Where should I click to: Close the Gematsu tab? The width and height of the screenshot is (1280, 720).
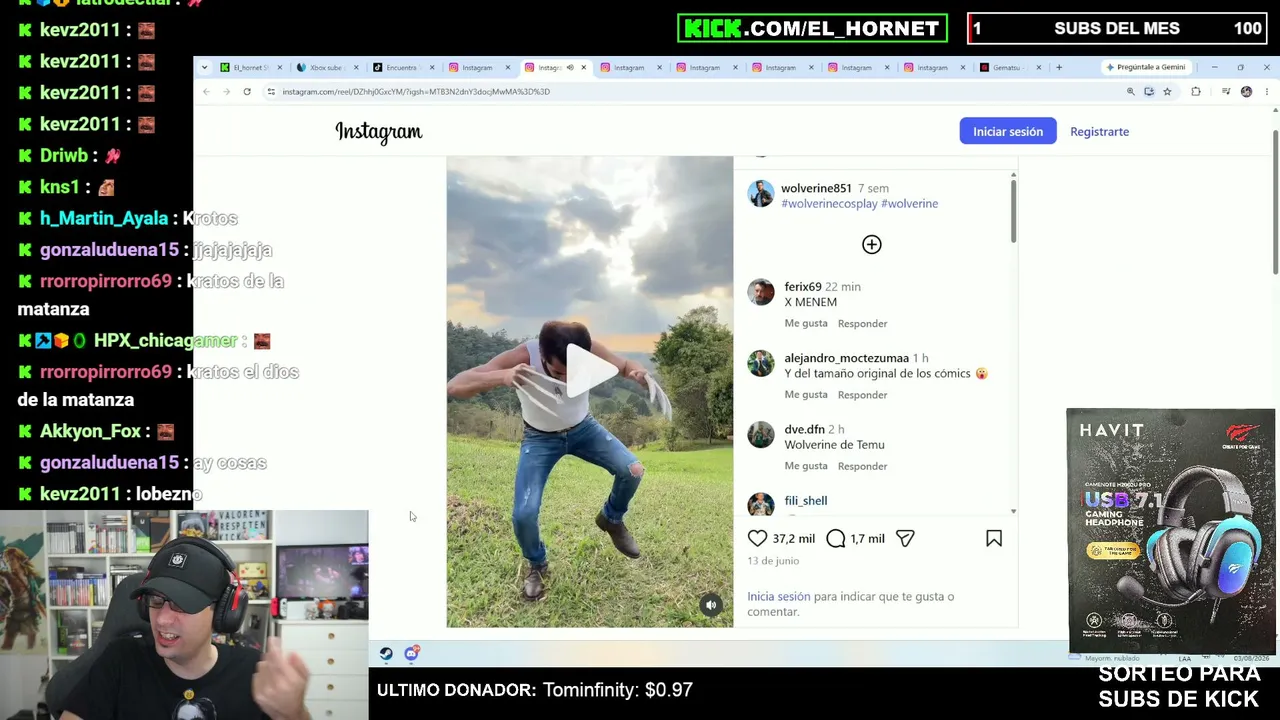1039,68
